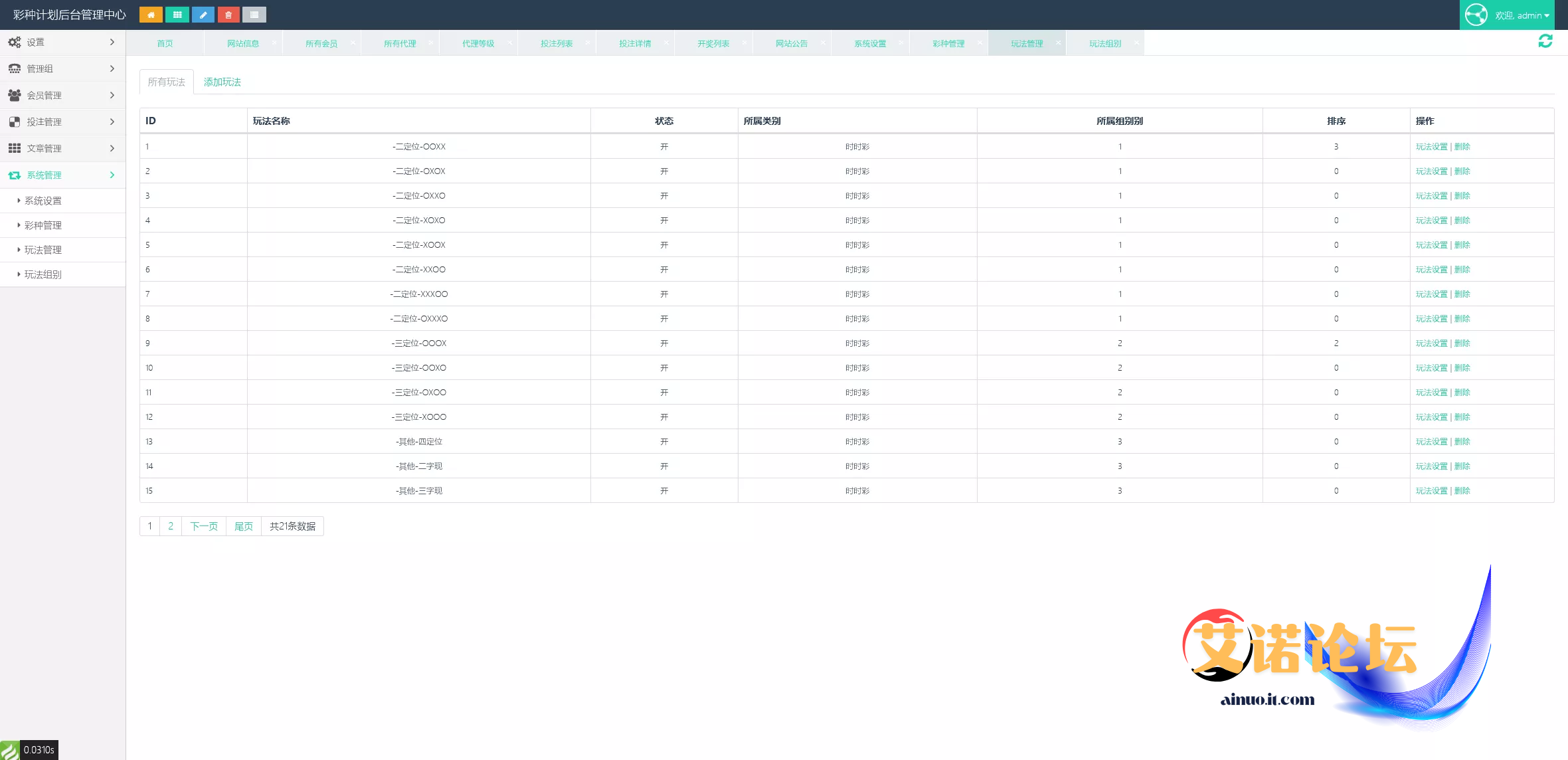Image resolution: width=1568 pixels, height=760 pixels.
Task: Select 彩种管理 in the sidebar submenu
Action: (x=43, y=225)
